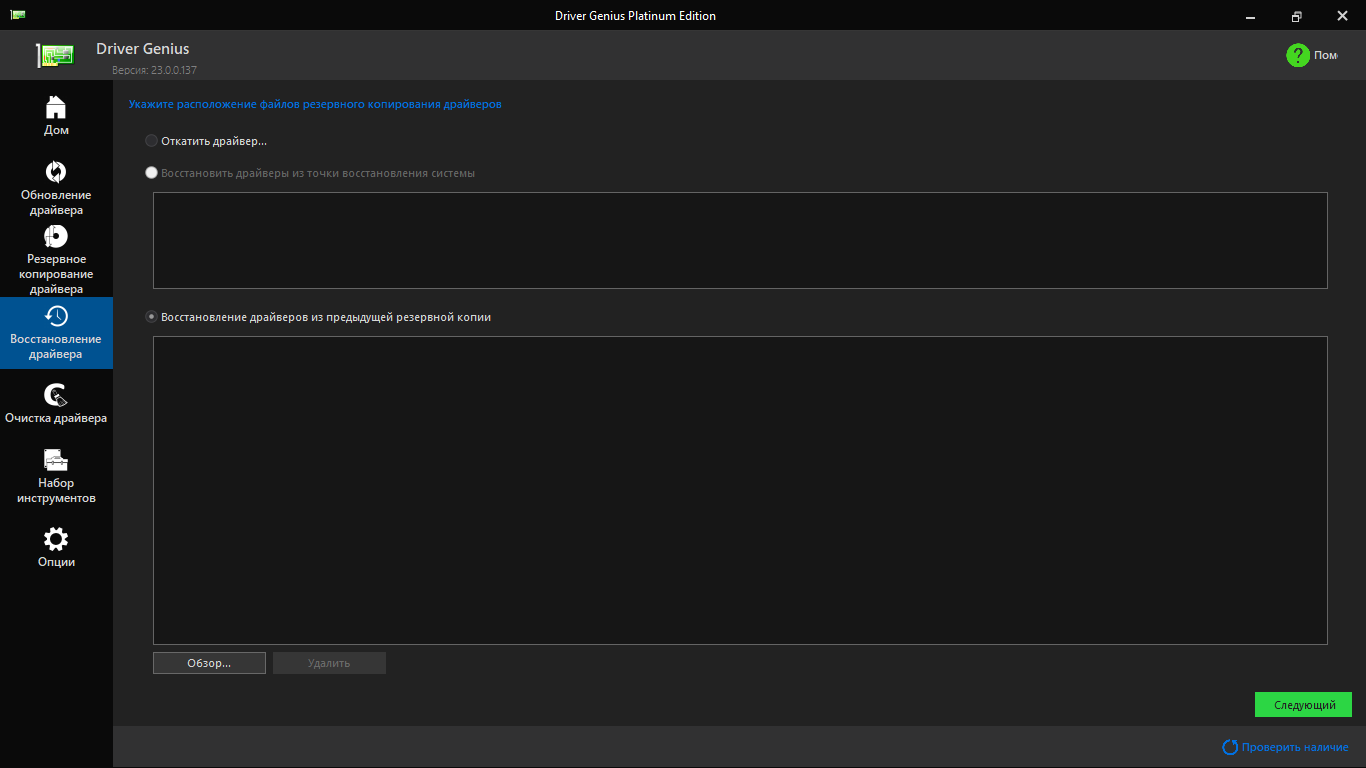1366x768 pixels.
Task: Close the Driver Genius window
Action: click(x=1343, y=15)
